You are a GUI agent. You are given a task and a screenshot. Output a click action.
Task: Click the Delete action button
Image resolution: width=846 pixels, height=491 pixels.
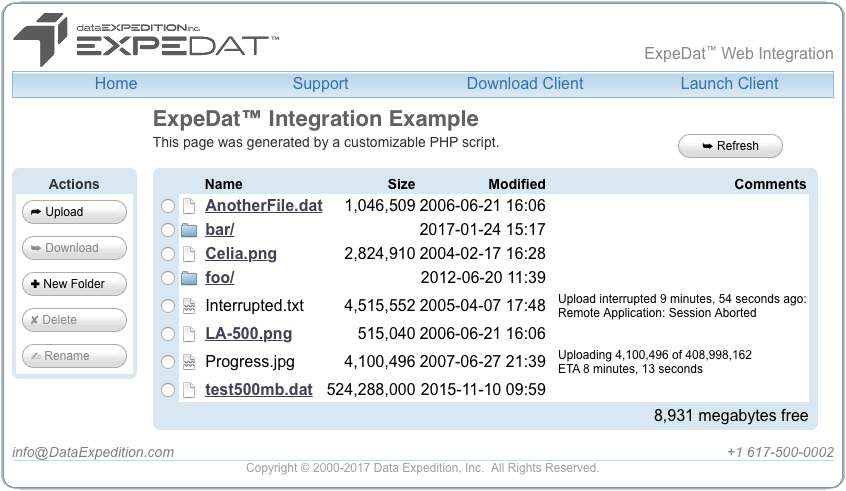pos(74,320)
